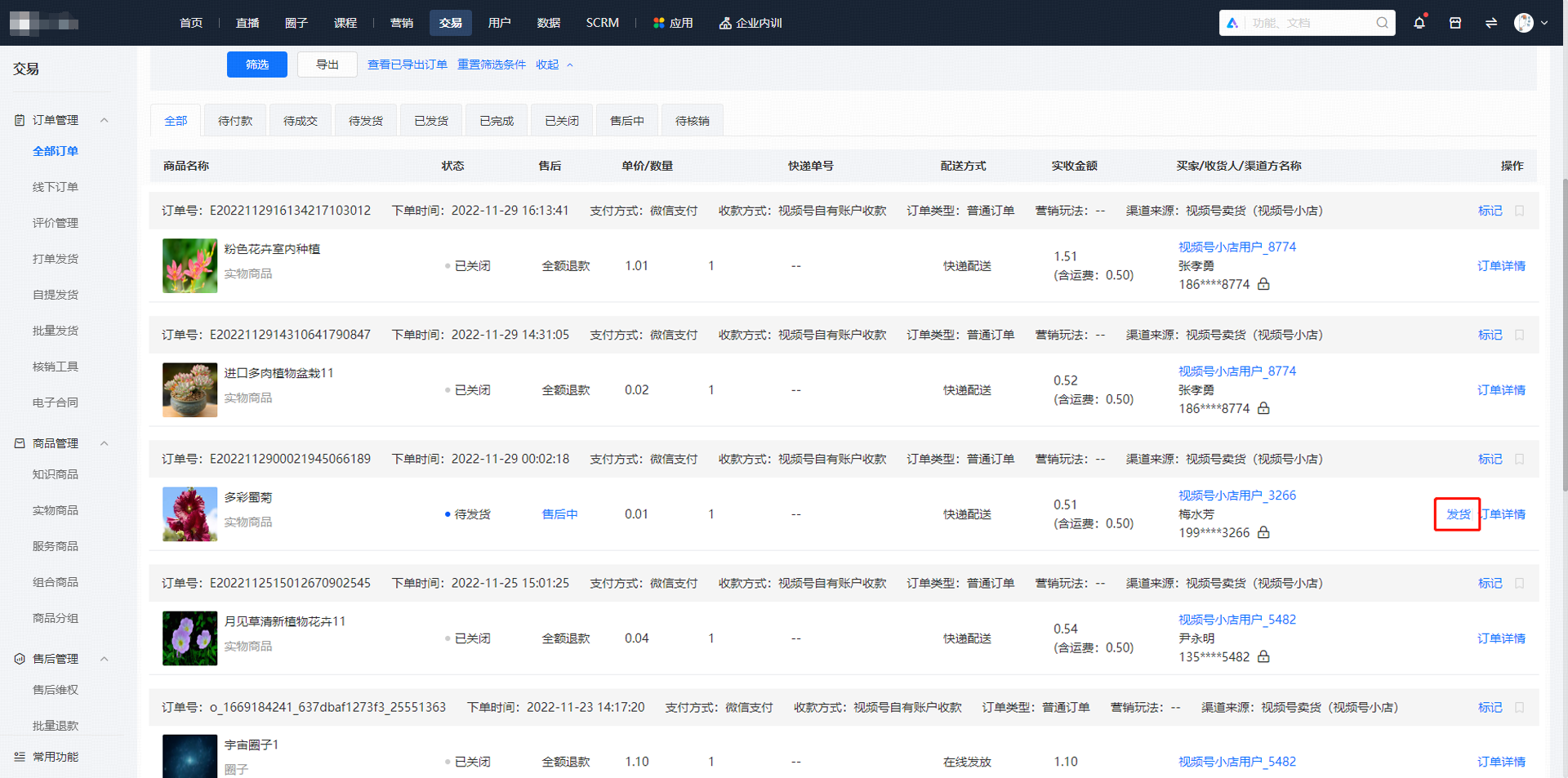1568x778 pixels.
Task: Click the lock icon beside 186****8774 in first order
Action: coord(1263,284)
